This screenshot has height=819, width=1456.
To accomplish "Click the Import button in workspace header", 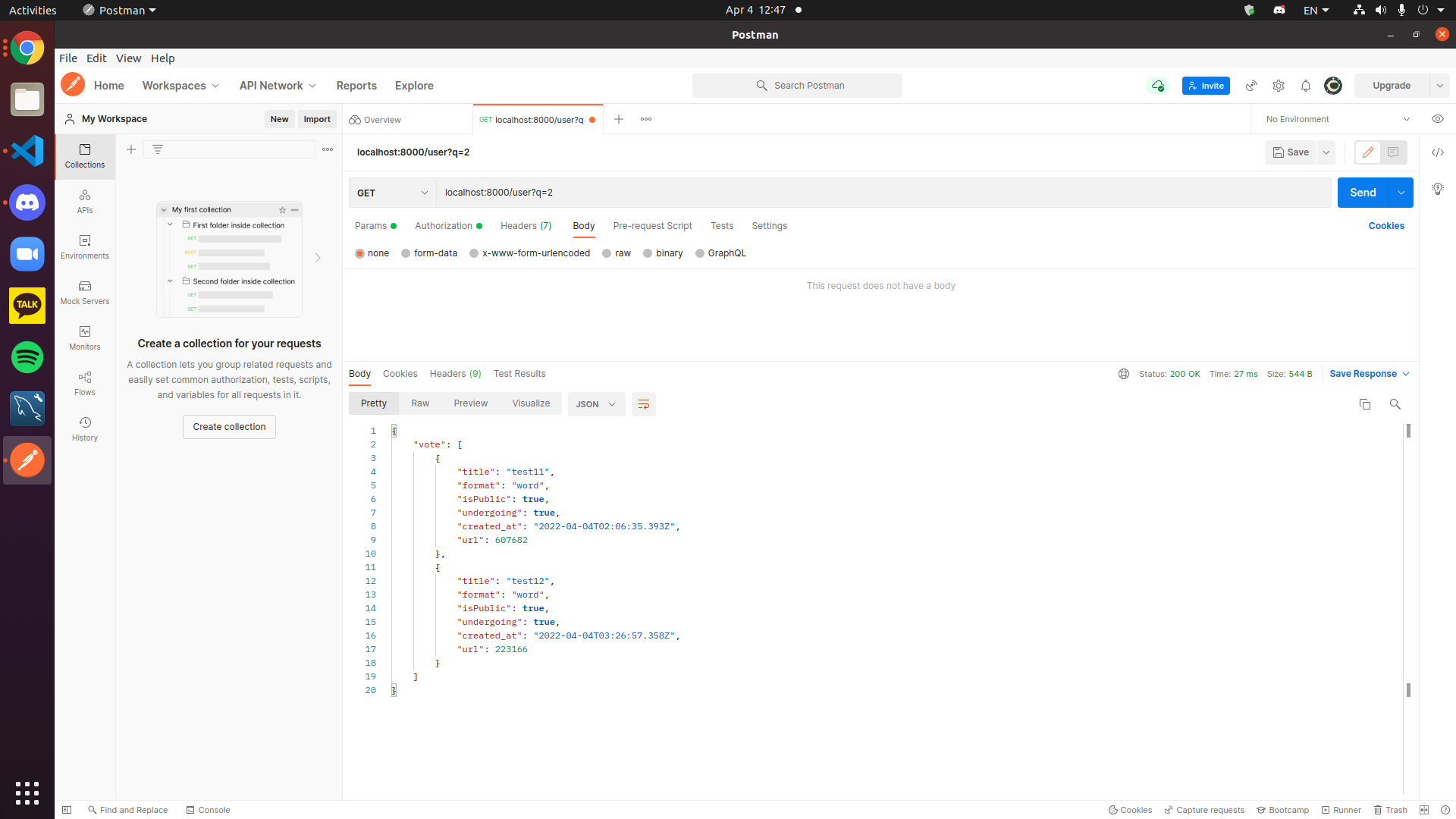I will [317, 119].
